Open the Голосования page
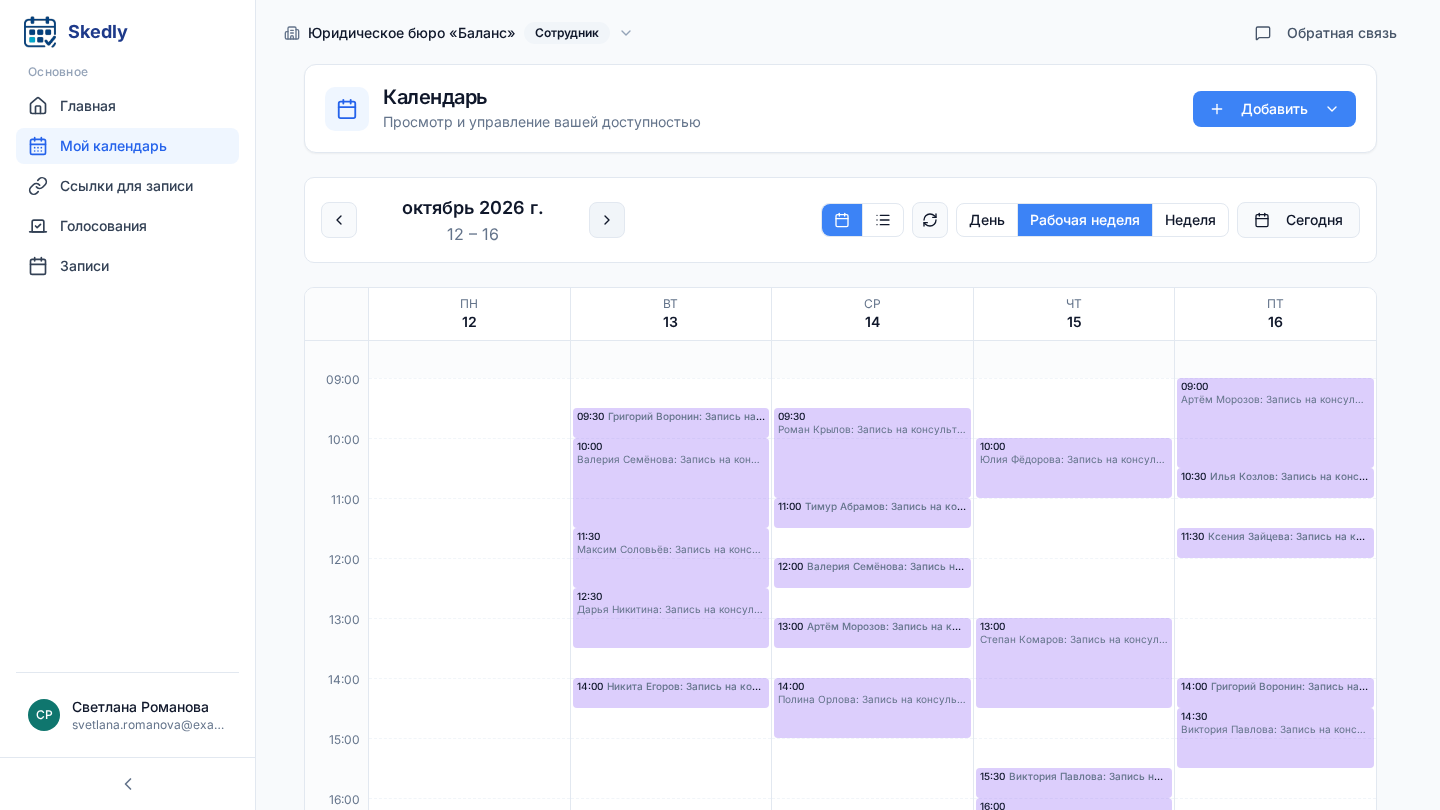 click(127, 226)
